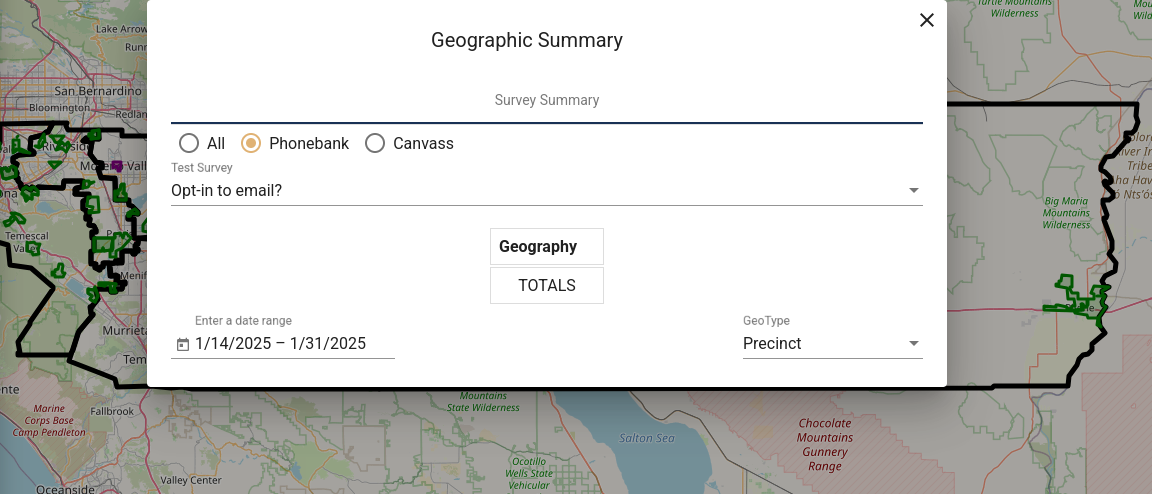Click the Geography column header
This screenshot has height=494, width=1152.
click(547, 246)
